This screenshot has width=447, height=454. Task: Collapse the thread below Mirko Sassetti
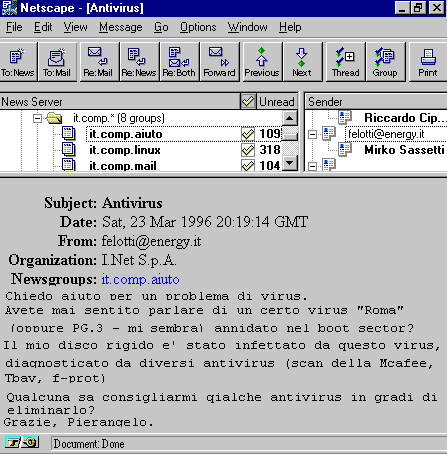coord(312,166)
